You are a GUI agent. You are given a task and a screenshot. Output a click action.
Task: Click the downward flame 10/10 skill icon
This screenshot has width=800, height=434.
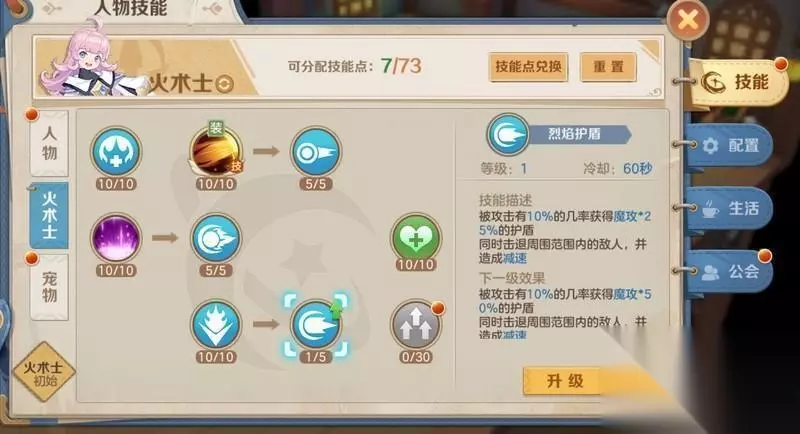click(x=216, y=325)
